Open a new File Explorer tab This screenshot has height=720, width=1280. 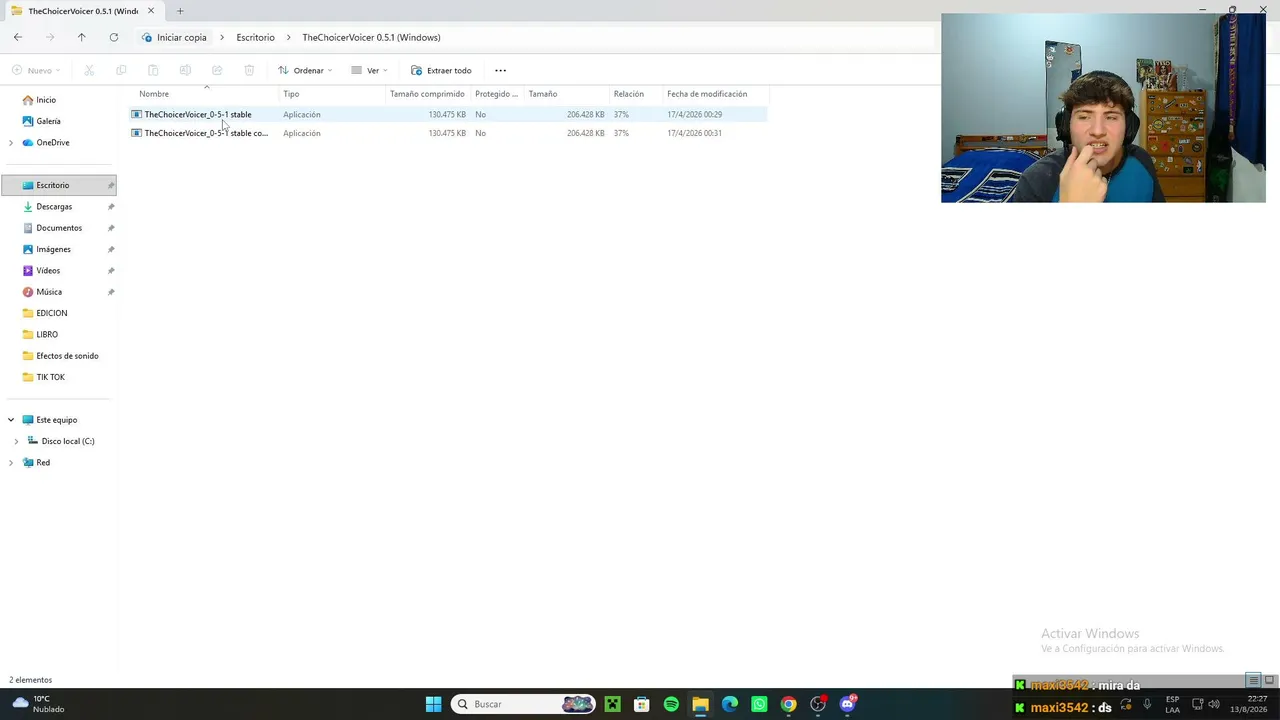point(180,11)
